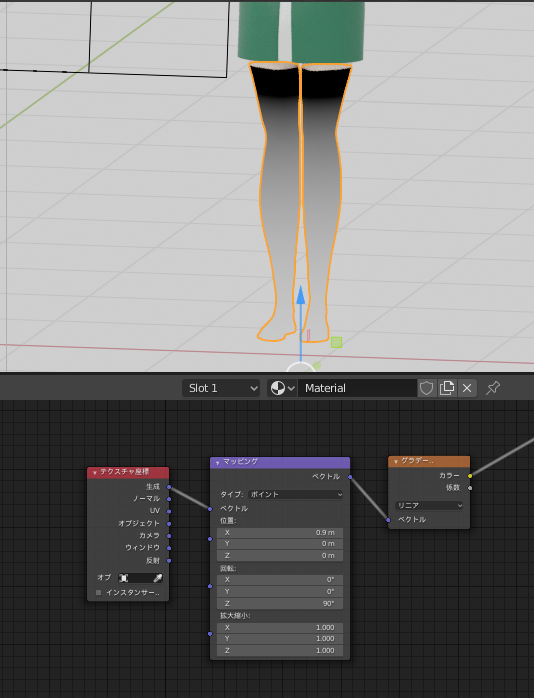
Task: Browse materials with the sphere icon
Action: tap(278, 388)
